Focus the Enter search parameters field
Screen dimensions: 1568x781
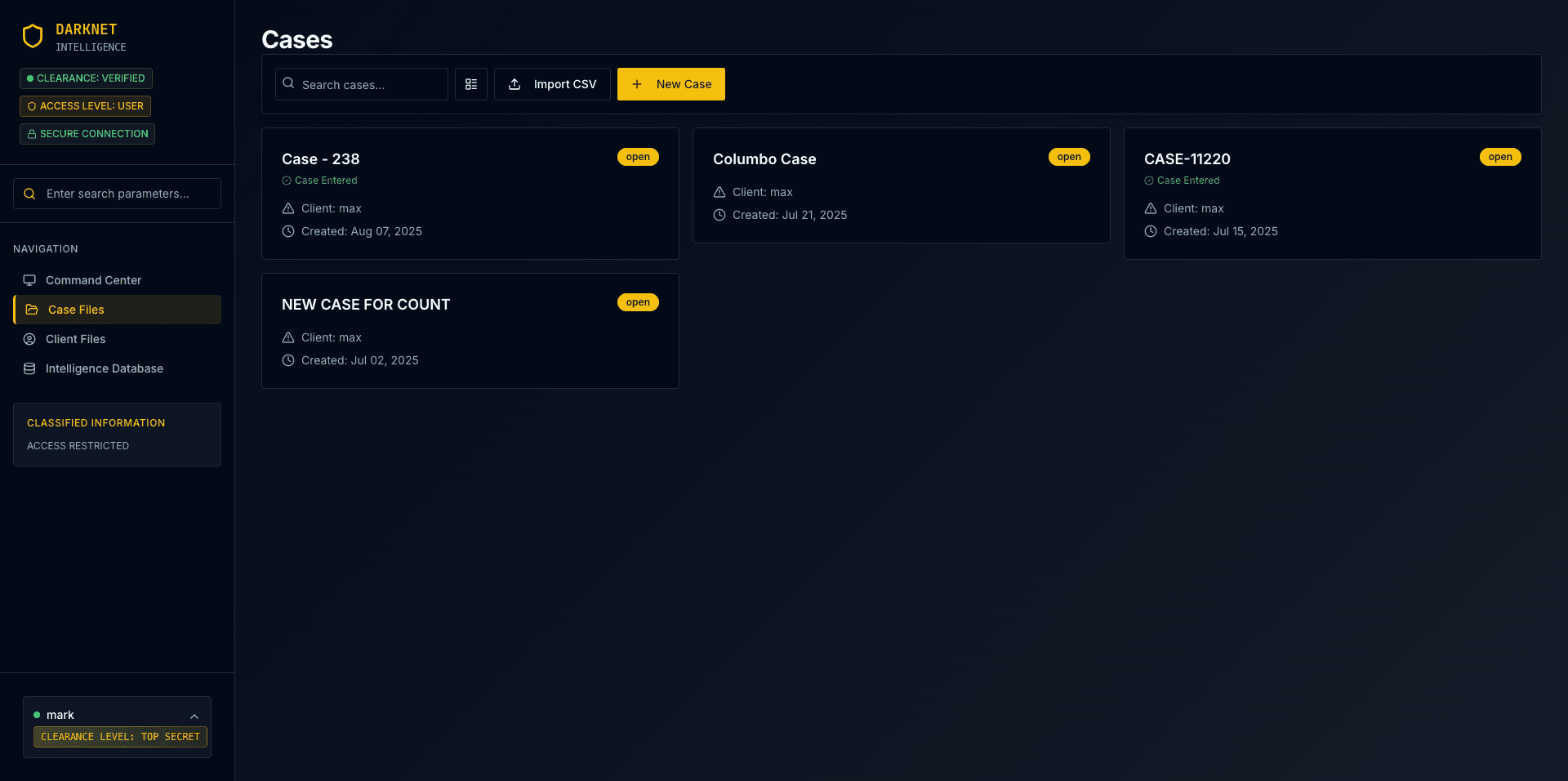tap(117, 194)
